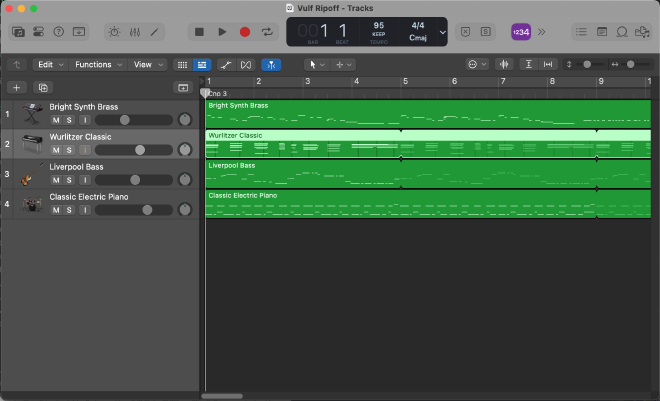The height and width of the screenshot is (401, 660).
Task: Open the View menu in tracks area
Action: [x=148, y=65]
